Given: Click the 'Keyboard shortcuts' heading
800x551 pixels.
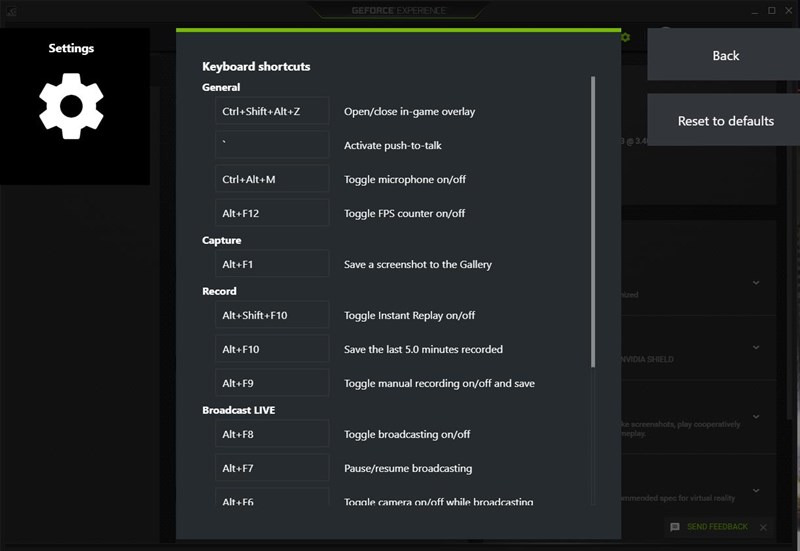Looking at the screenshot, I should point(256,67).
